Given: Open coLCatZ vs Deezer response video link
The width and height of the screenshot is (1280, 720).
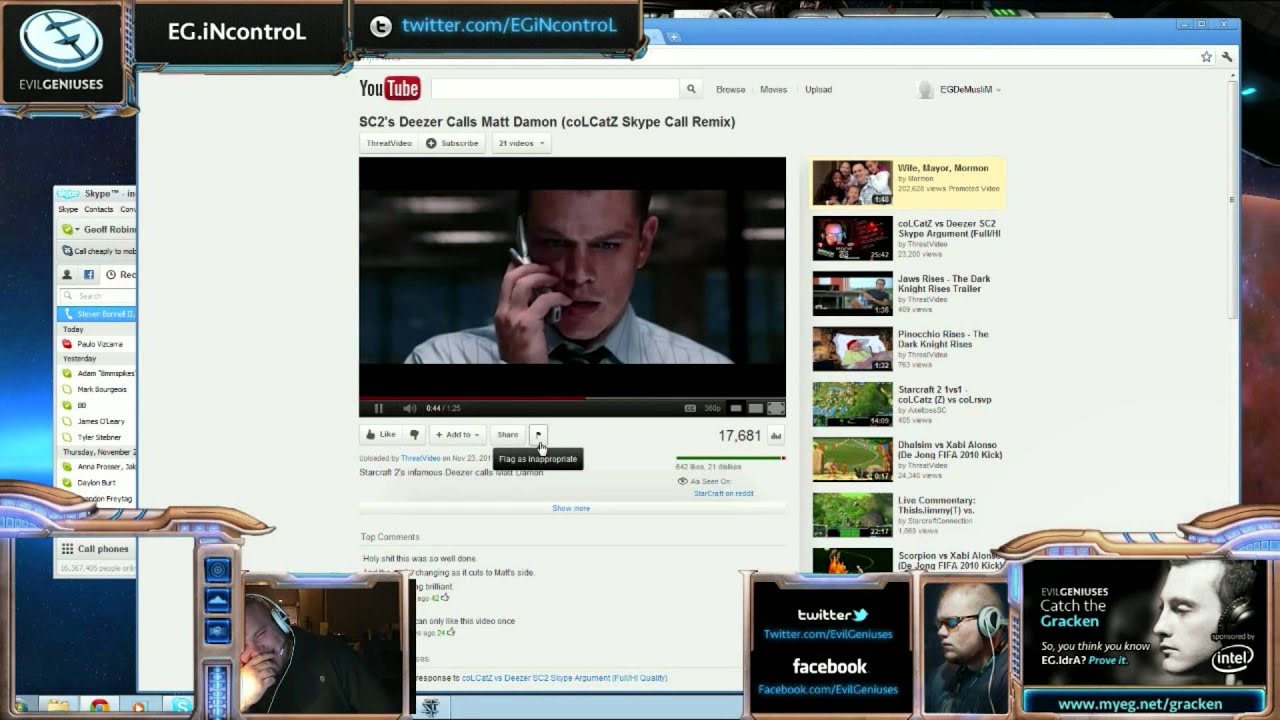Looking at the screenshot, I should [564, 678].
